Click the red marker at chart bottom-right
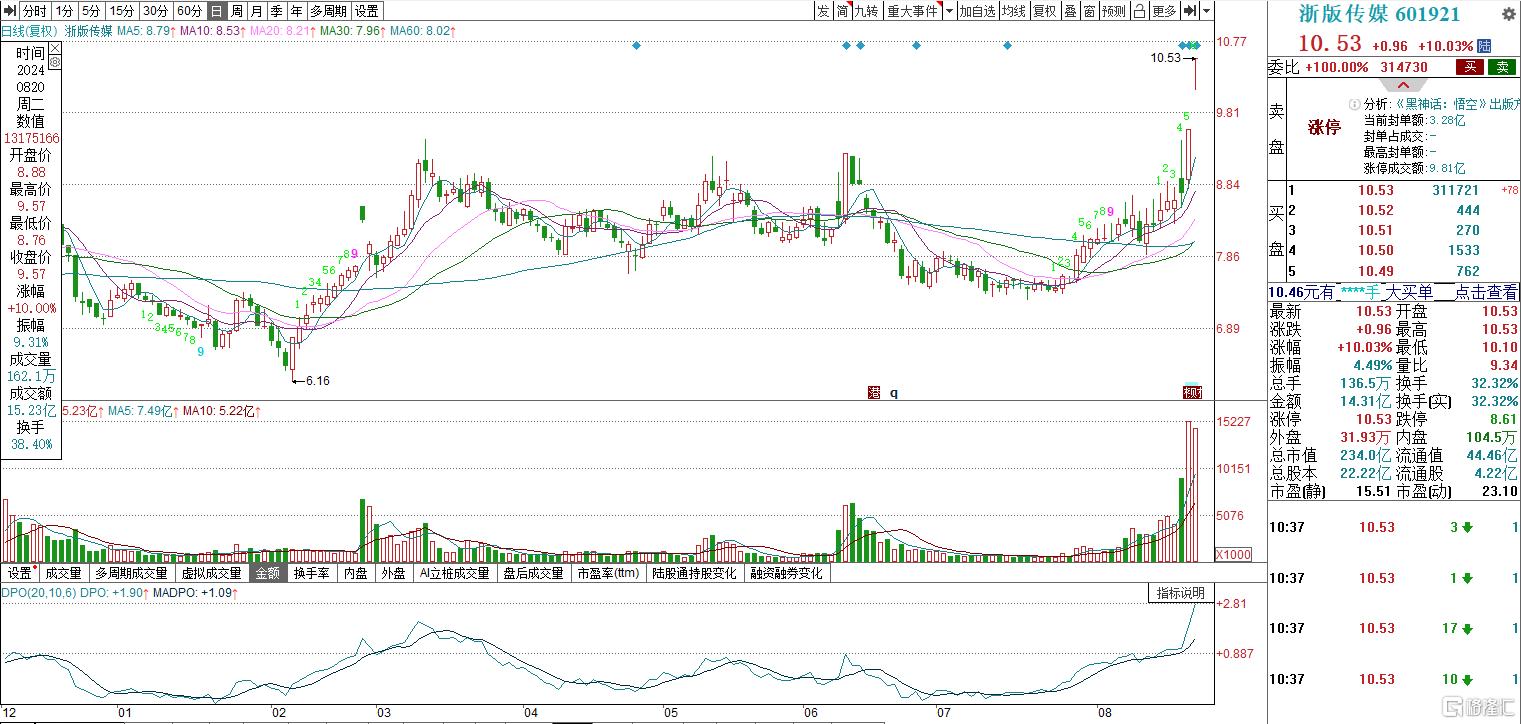This screenshot has height=724, width=1521. (x=1192, y=392)
